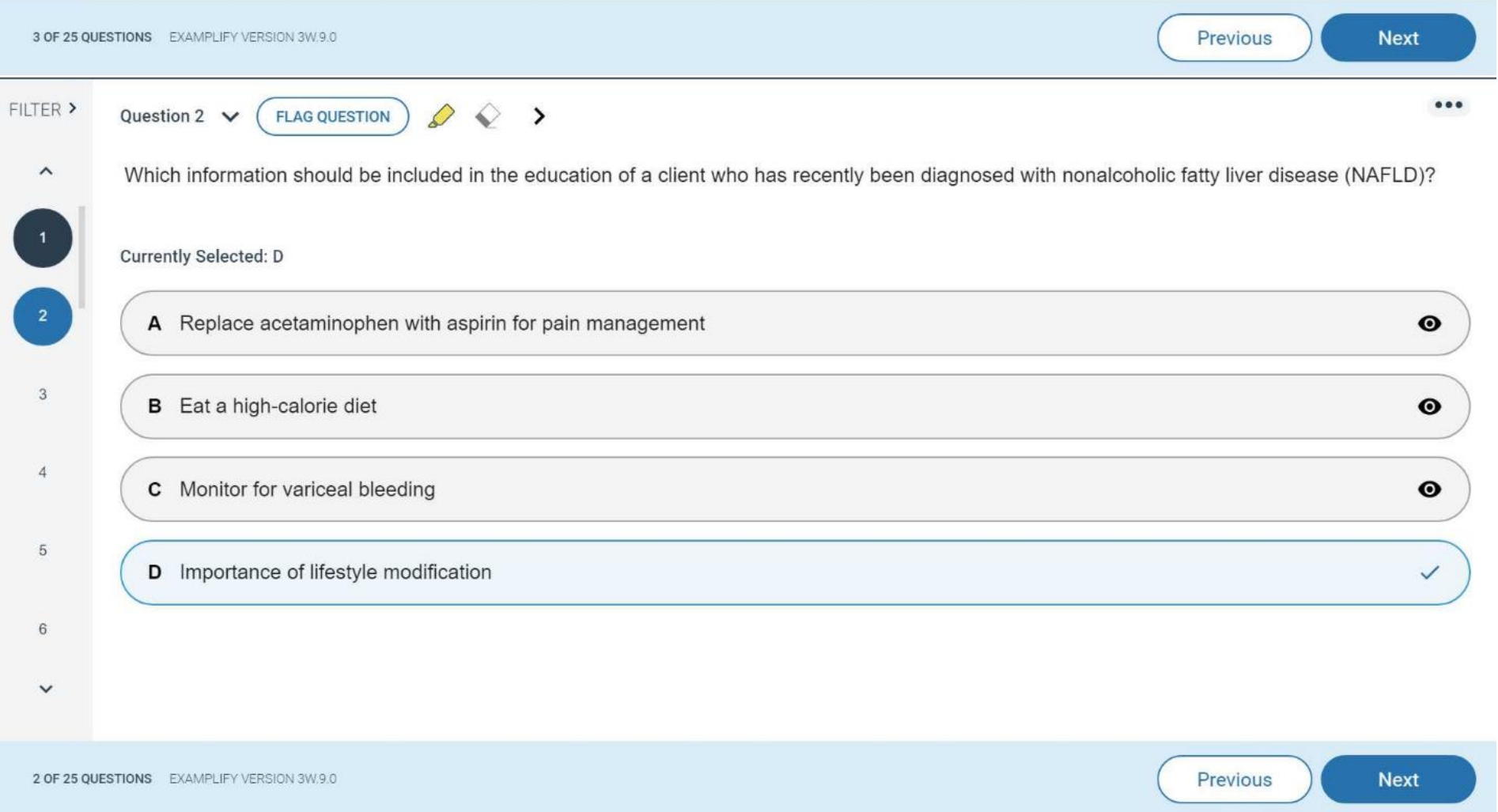Select answer A about replacing acetaminophen
Image resolution: width=1498 pixels, height=812 pixels.
[x=443, y=323]
